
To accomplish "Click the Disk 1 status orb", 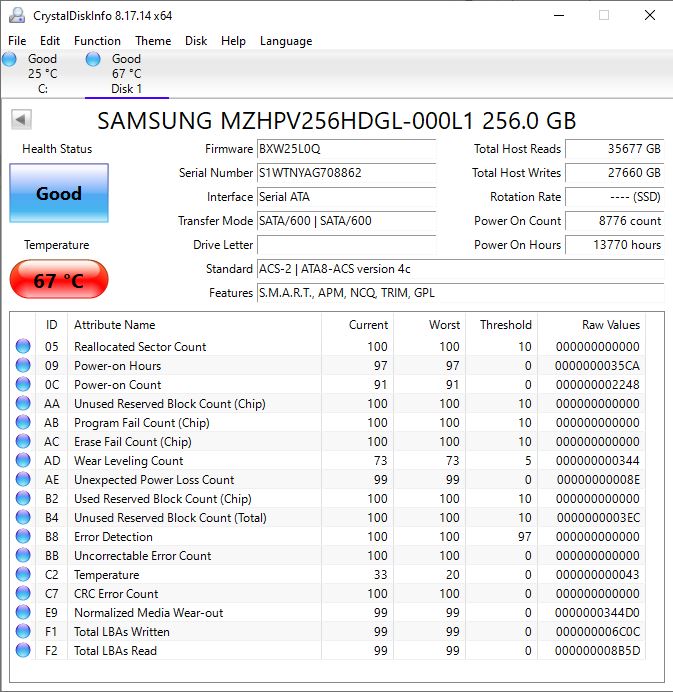I will coord(93,60).
